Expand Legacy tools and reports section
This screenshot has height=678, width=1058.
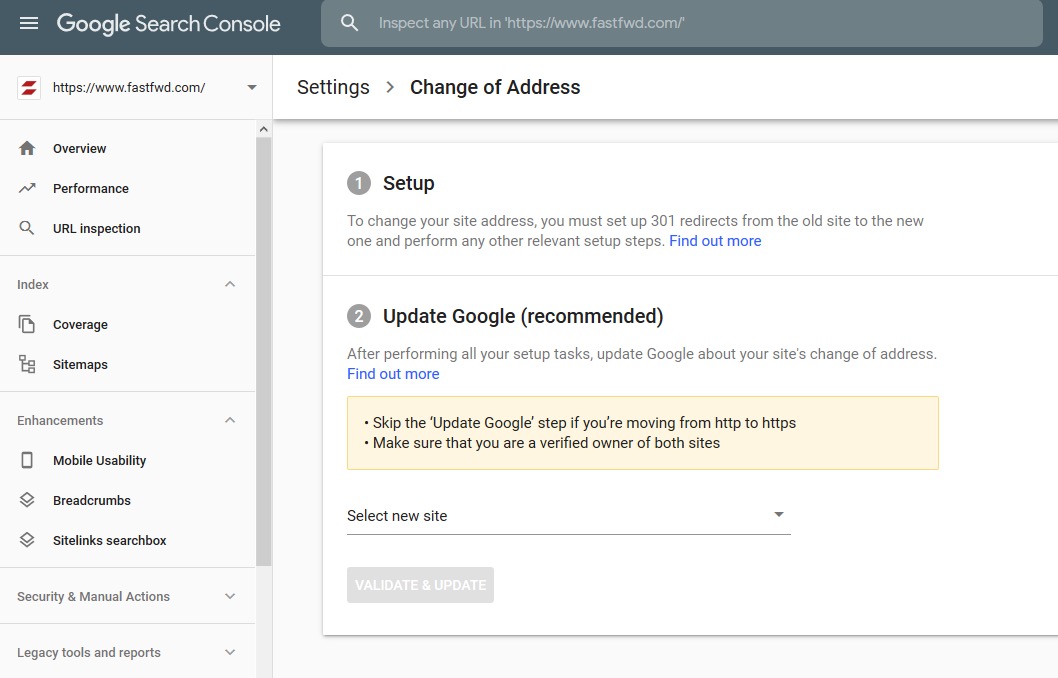click(x=230, y=652)
